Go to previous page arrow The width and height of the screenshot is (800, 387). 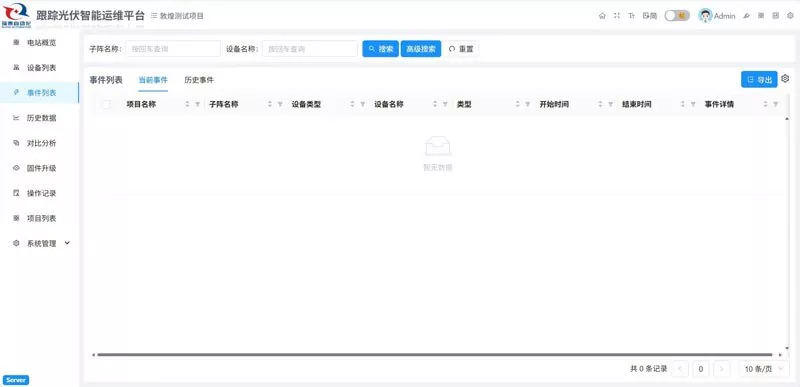[680, 369]
